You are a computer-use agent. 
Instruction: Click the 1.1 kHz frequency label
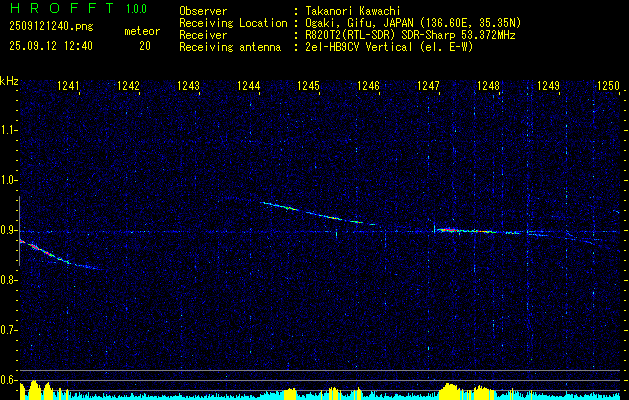[8, 130]
